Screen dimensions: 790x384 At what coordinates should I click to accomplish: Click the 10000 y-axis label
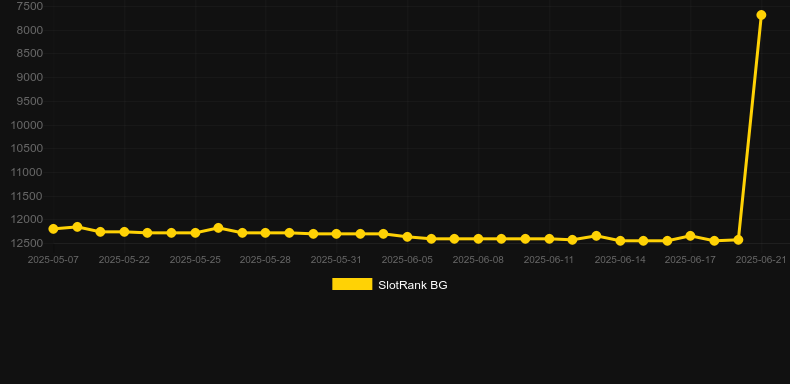tap(27, 125)
